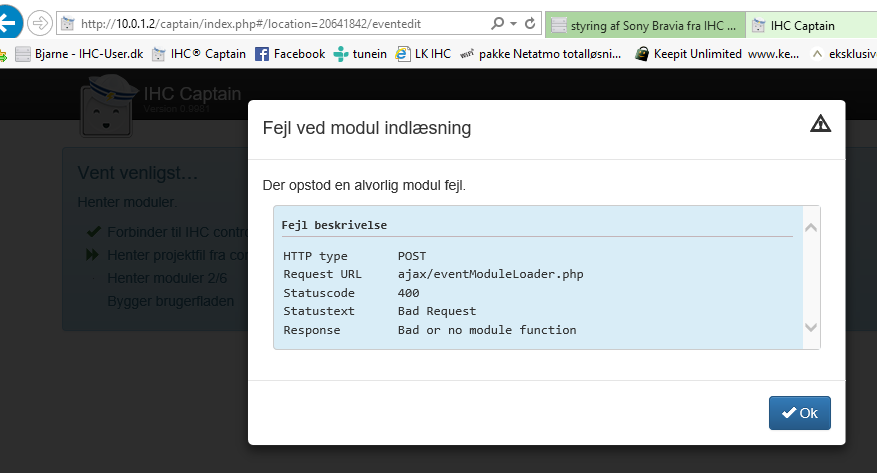Open the IHC® Captain bookmark

coord(198,54)
